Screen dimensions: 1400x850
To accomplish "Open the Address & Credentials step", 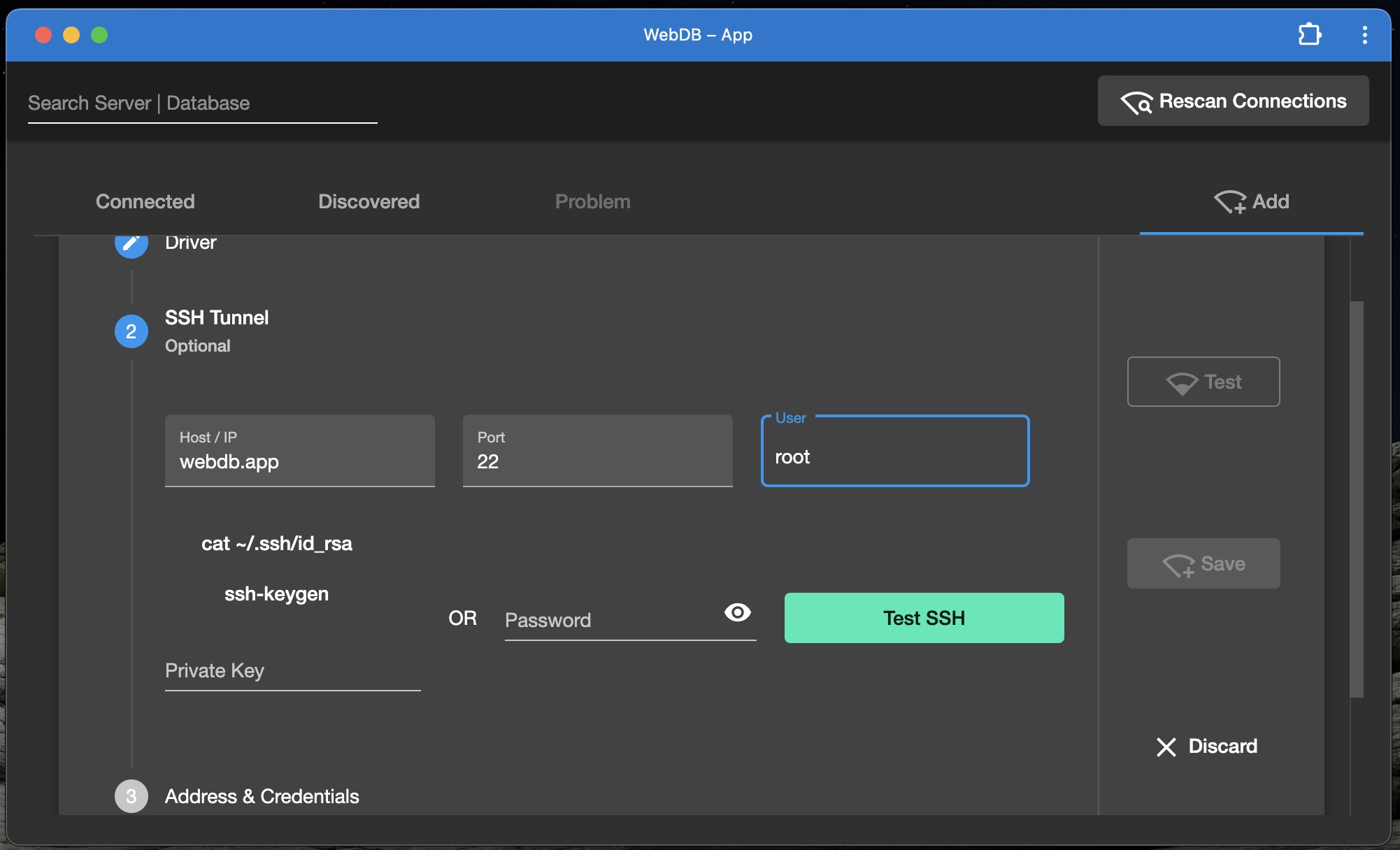I will click(x=262, y=796).
